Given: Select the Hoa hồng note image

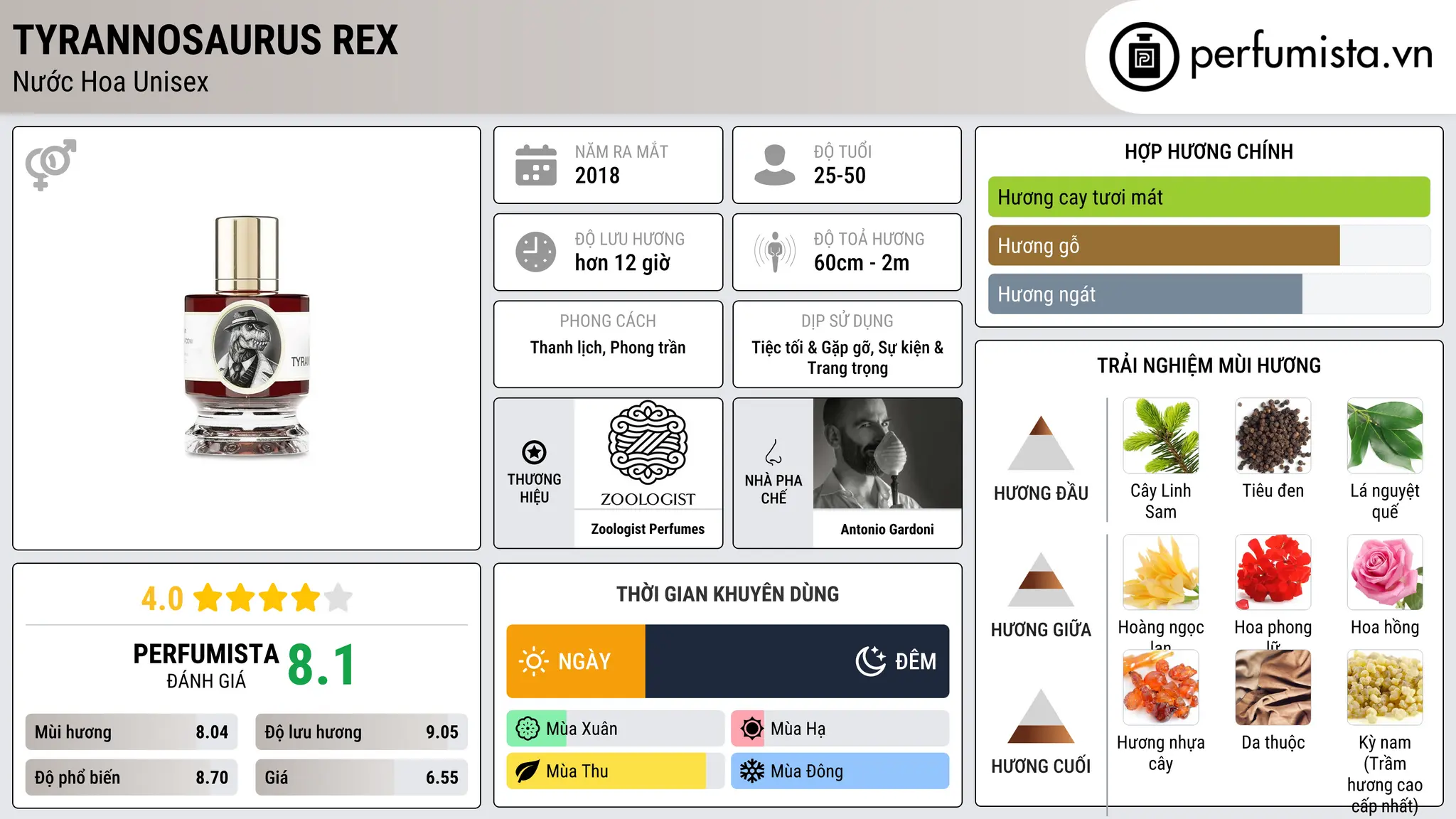Looking at the screenshot, I should pyautogui.click(x=1385, y=572).
